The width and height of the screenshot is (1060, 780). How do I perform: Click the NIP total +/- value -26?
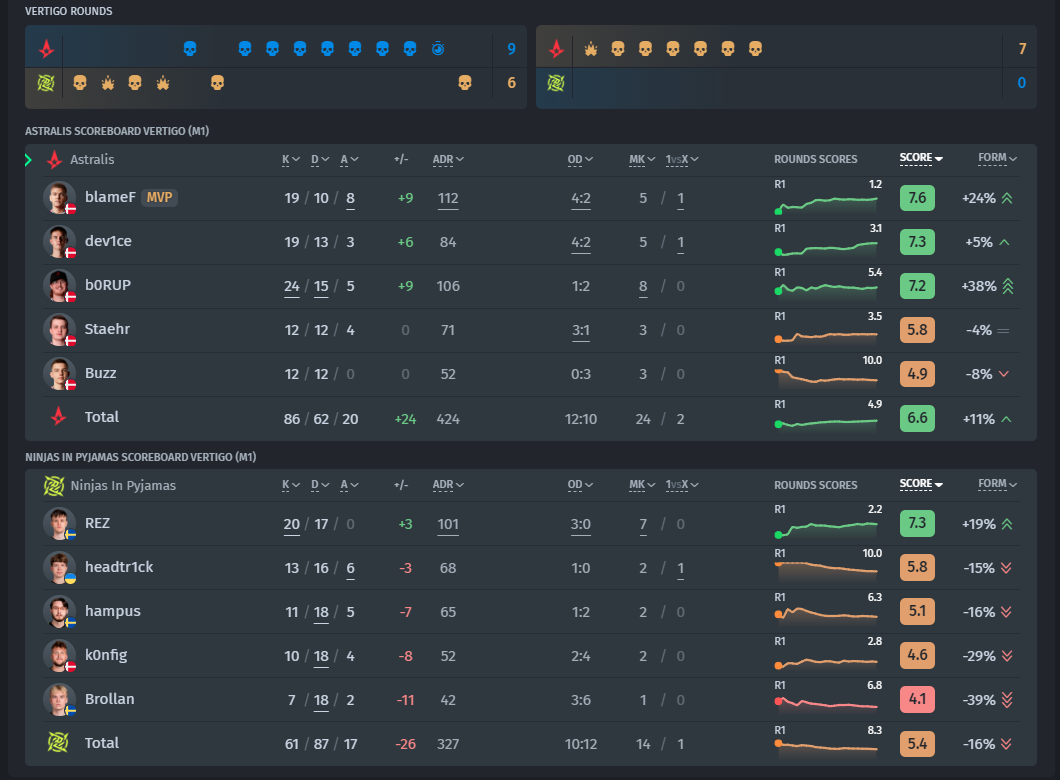pyautogui.click(x=406, y=744)
